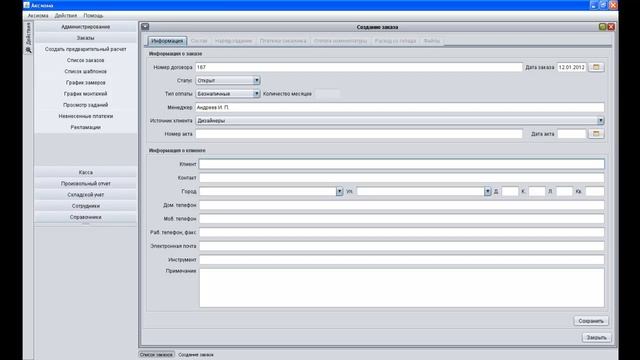640x360 pixels.
Task: Open Список заказов in sidebar
Action: (x=86, y=60)
